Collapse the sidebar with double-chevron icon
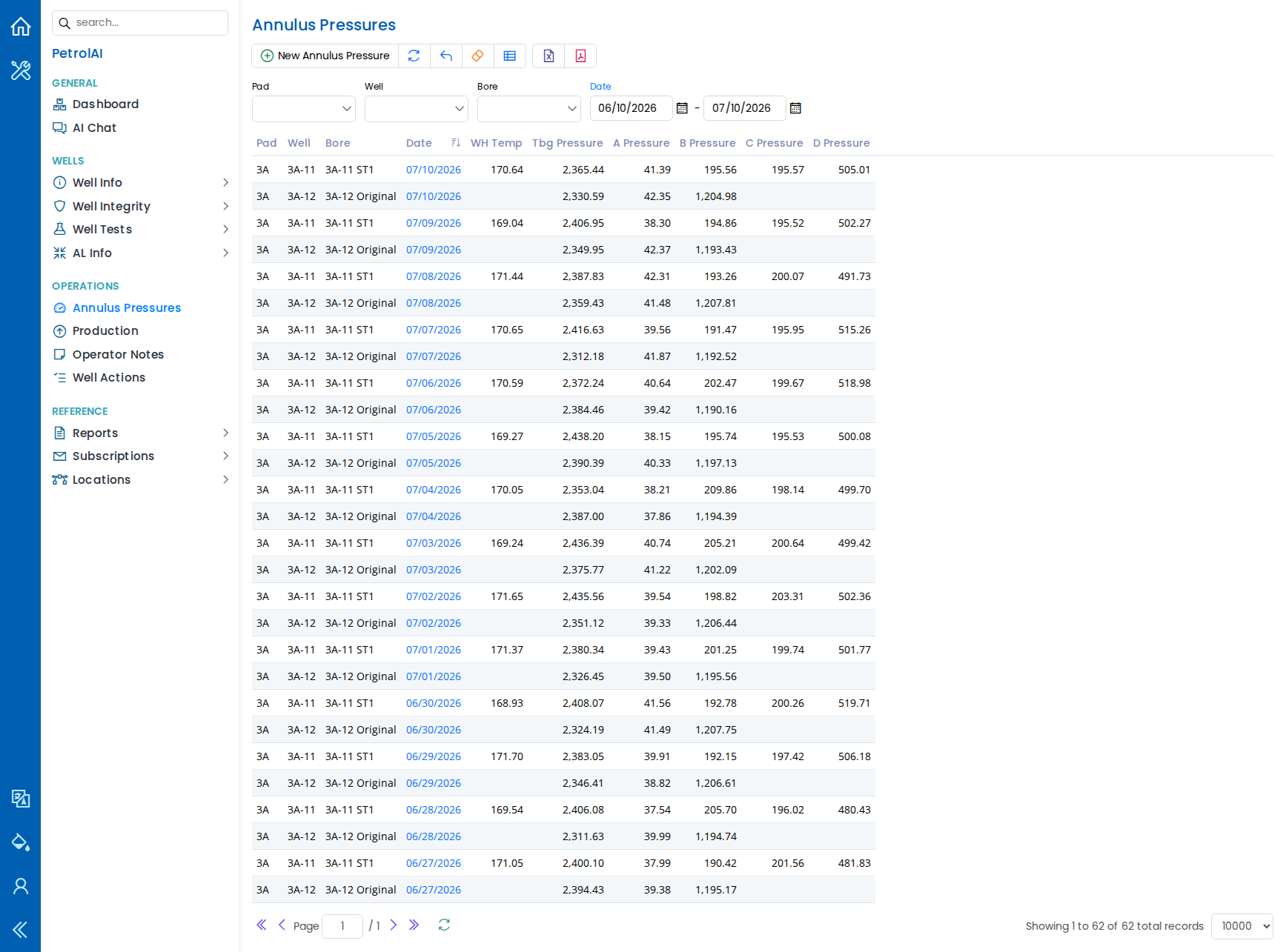 click(x=21, y=930)
